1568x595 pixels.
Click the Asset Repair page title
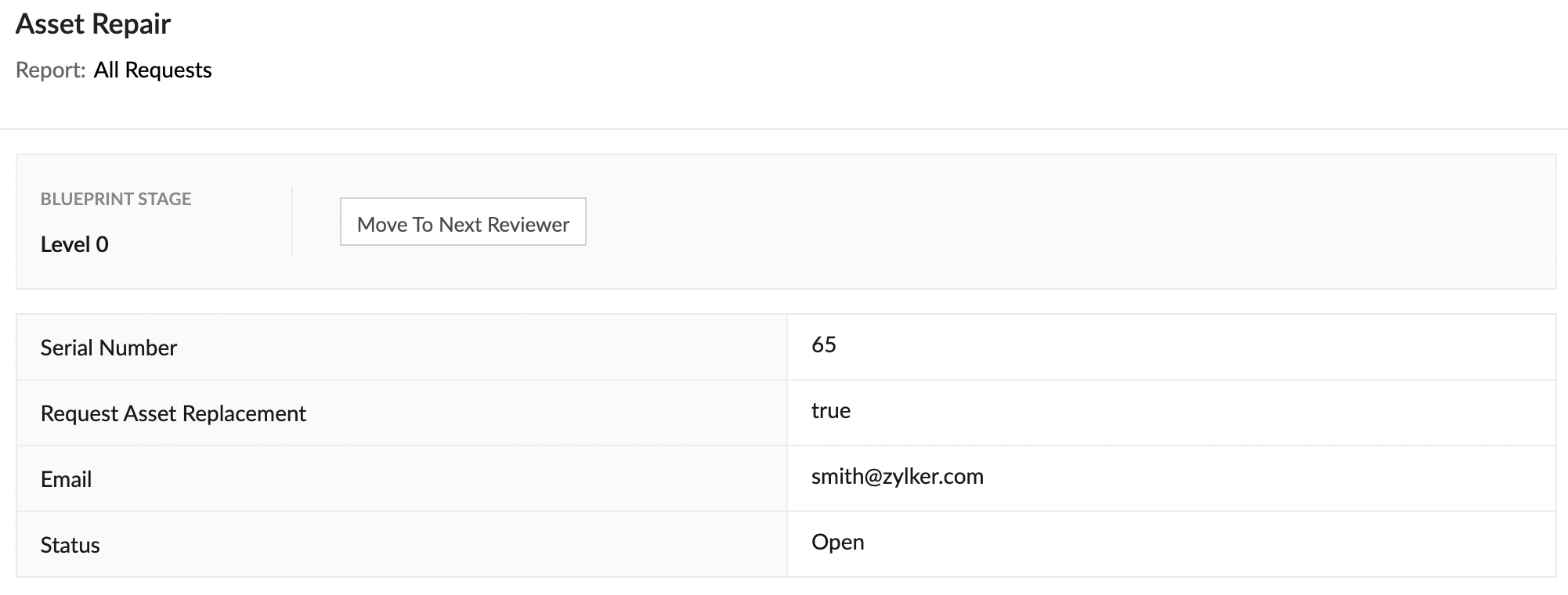pos(93,24)
